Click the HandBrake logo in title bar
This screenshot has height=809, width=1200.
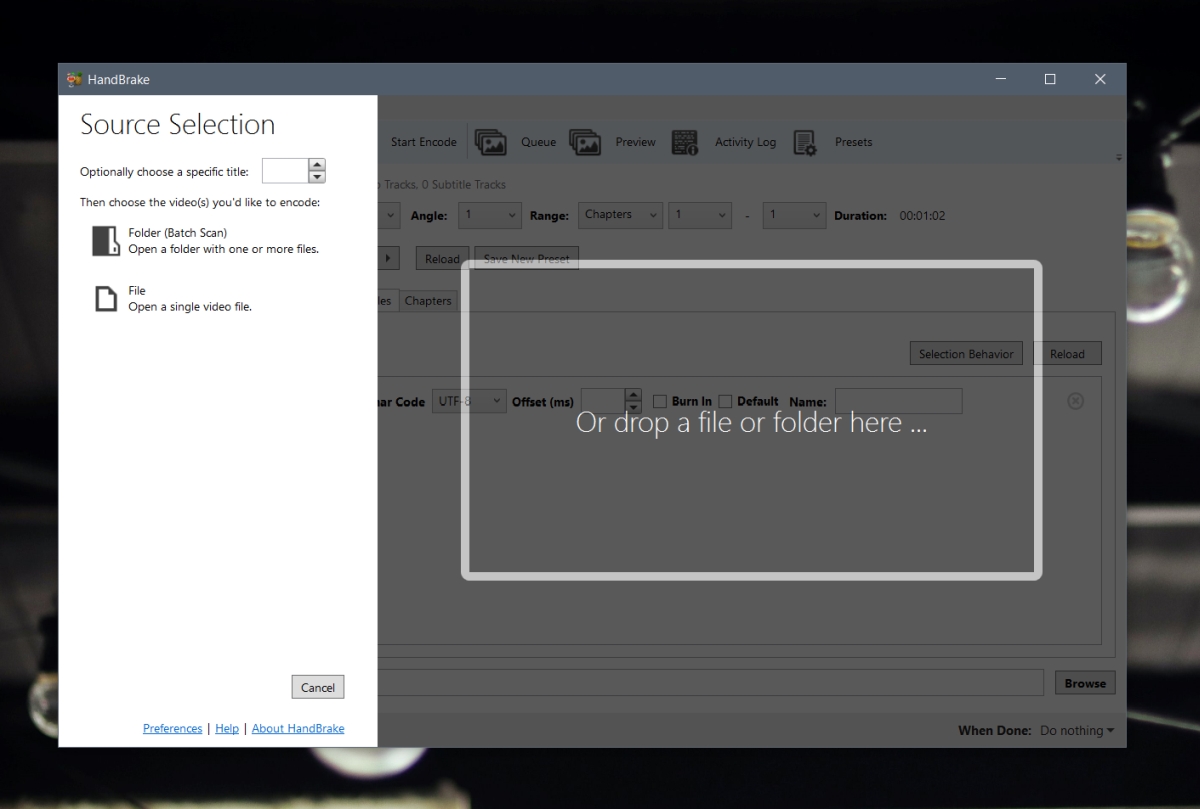73,79
